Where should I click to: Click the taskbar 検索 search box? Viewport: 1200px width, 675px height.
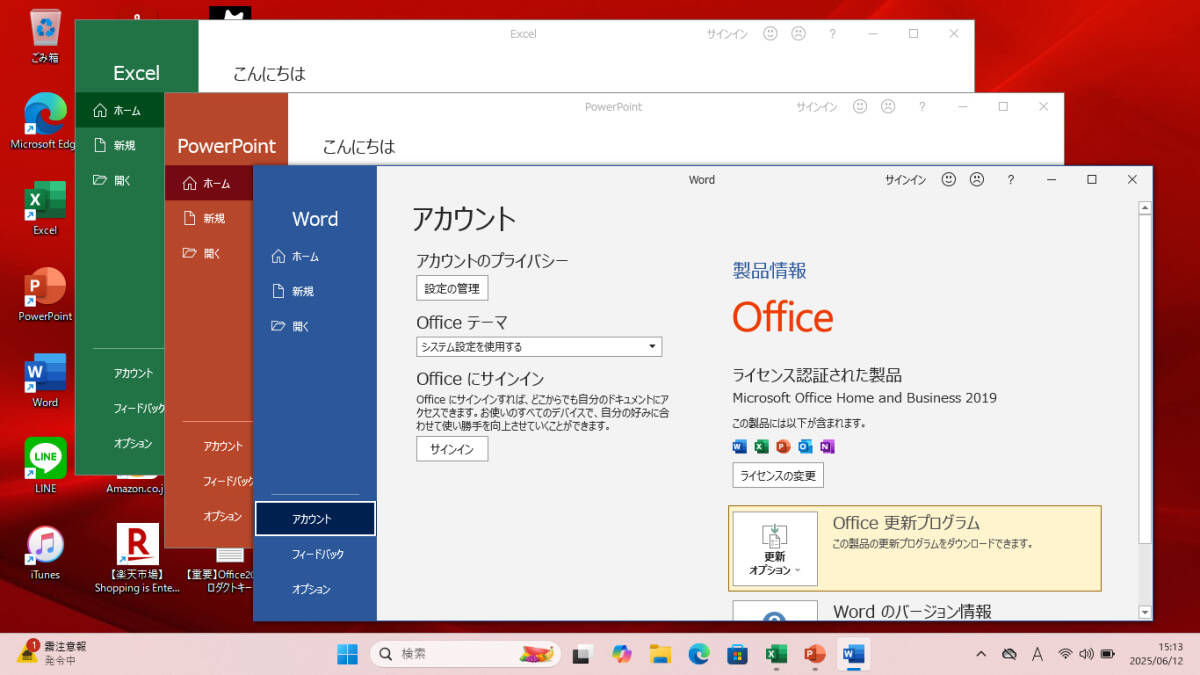[464, 654]
